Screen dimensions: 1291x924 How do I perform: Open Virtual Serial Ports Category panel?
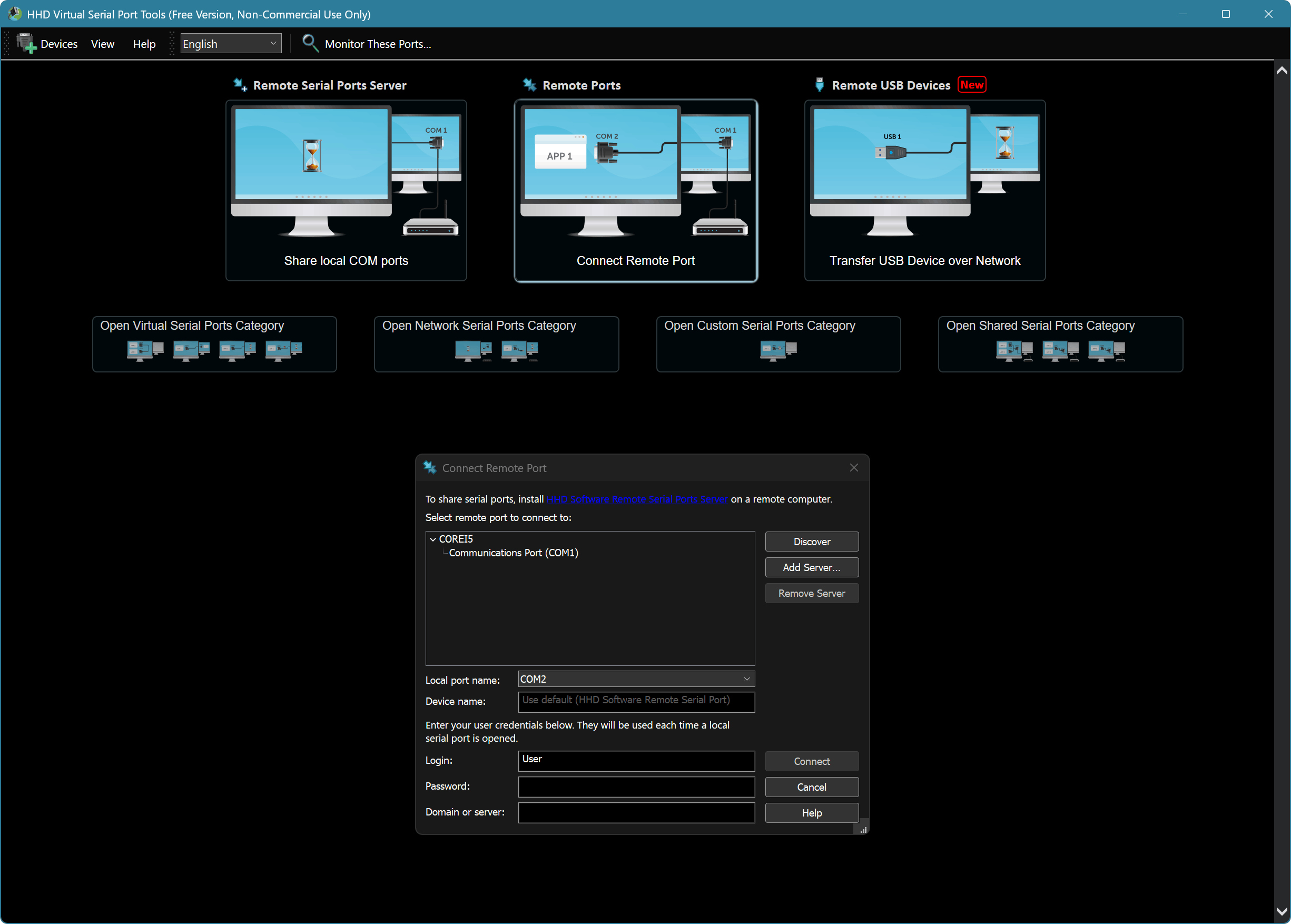tap(214, 344)
